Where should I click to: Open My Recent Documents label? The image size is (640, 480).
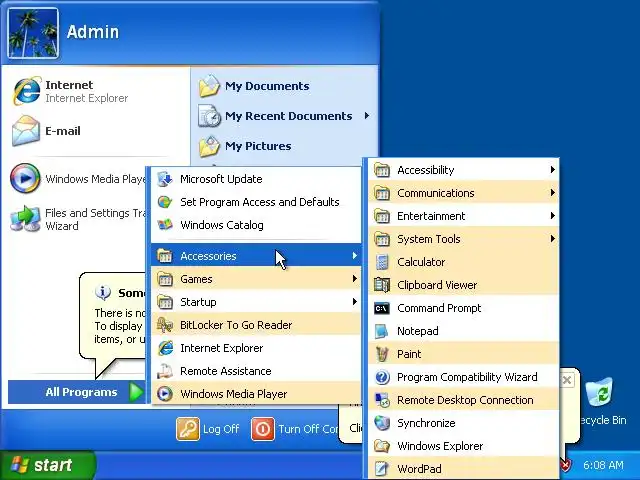[289, 116]
